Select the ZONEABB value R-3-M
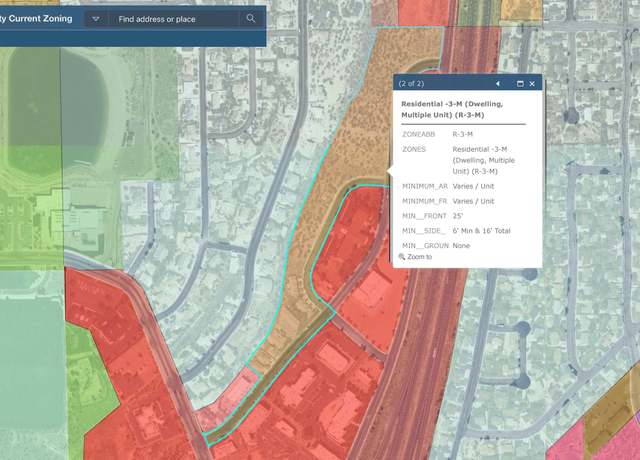The width and height of the screenshot is (640, 460). (x=462, y=134)
